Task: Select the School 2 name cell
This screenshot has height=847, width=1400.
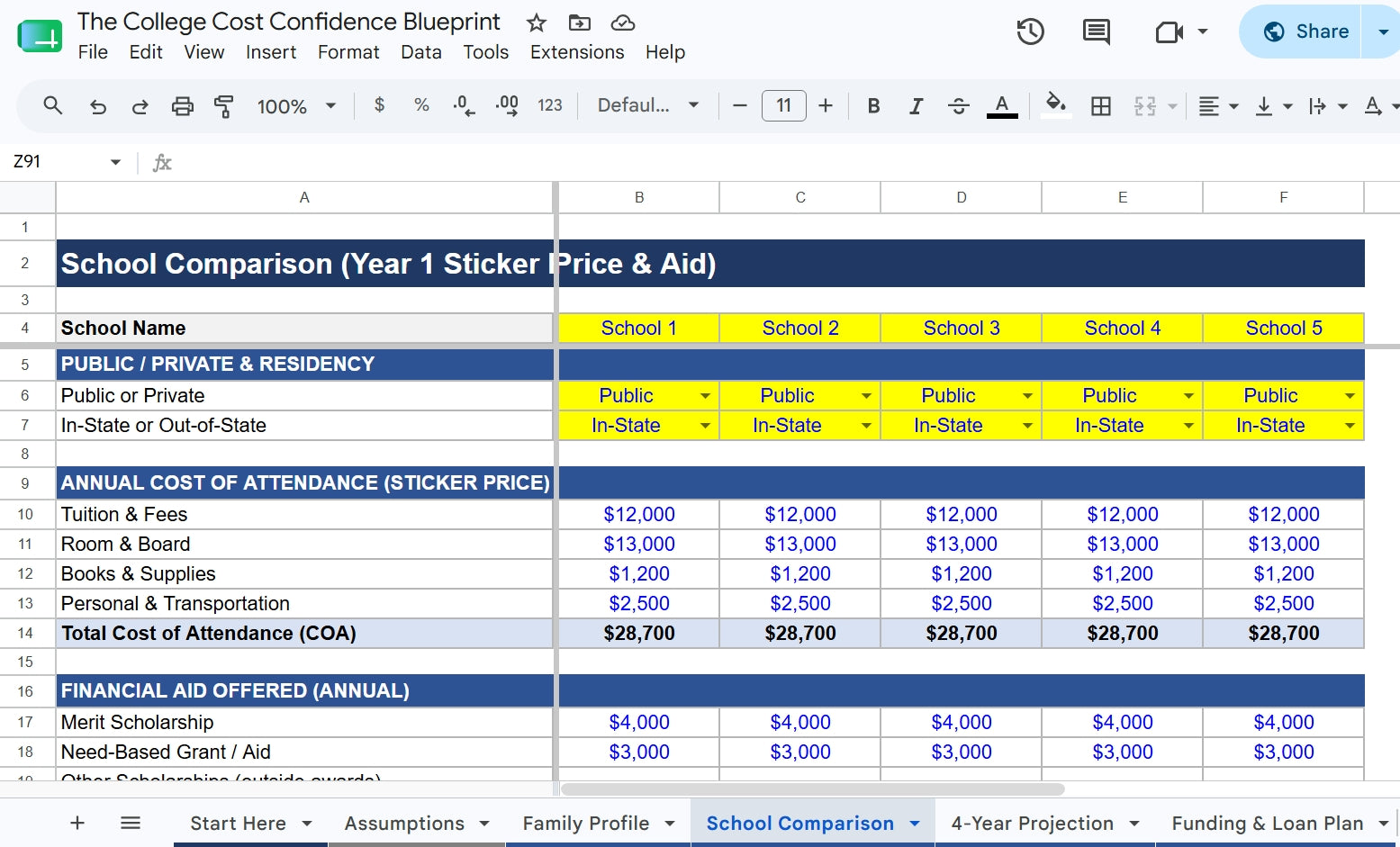Action: coord(800,328)
